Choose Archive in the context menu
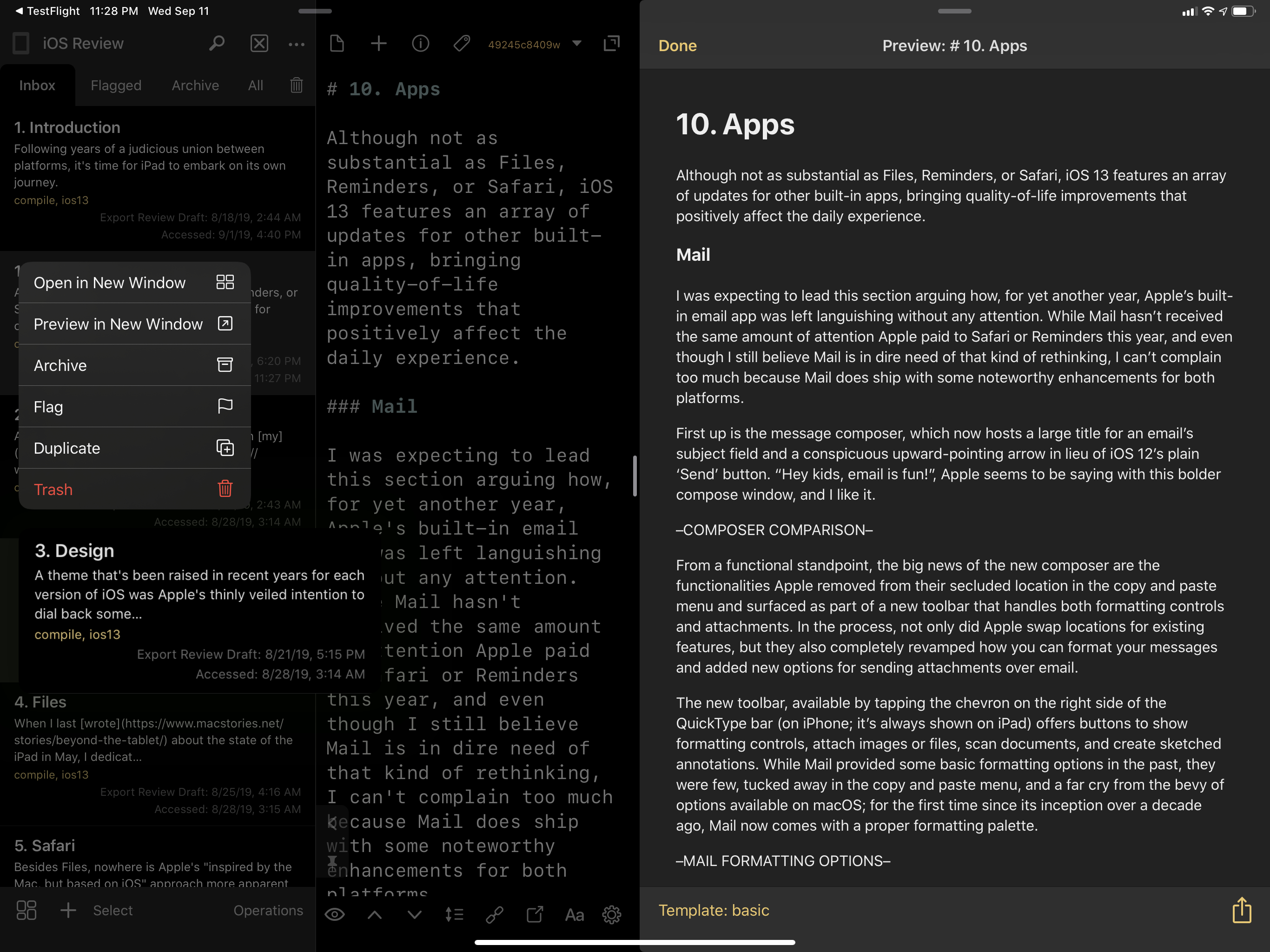 (x=134, y=365)
